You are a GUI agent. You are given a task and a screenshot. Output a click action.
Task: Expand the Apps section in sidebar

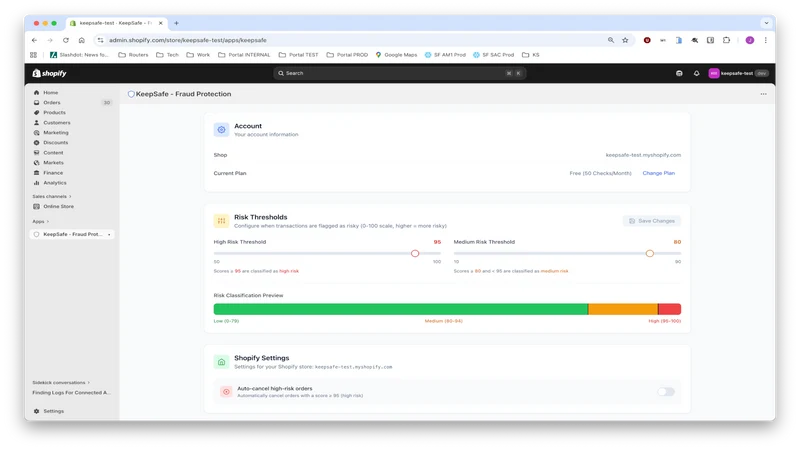point(41,221)
